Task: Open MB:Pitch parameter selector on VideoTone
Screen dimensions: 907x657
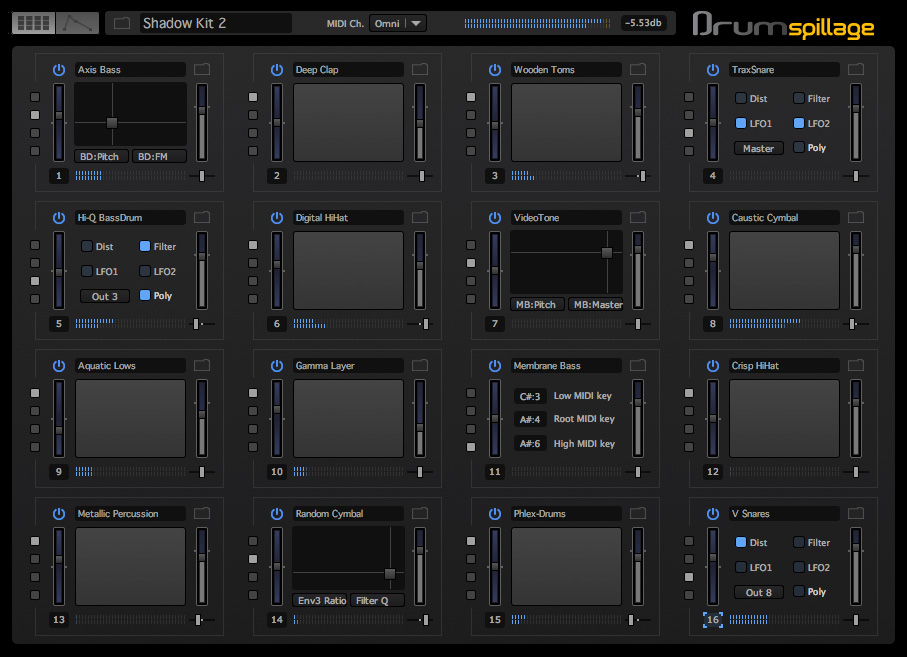Action: pyautogui.click(x=537, y=305)
